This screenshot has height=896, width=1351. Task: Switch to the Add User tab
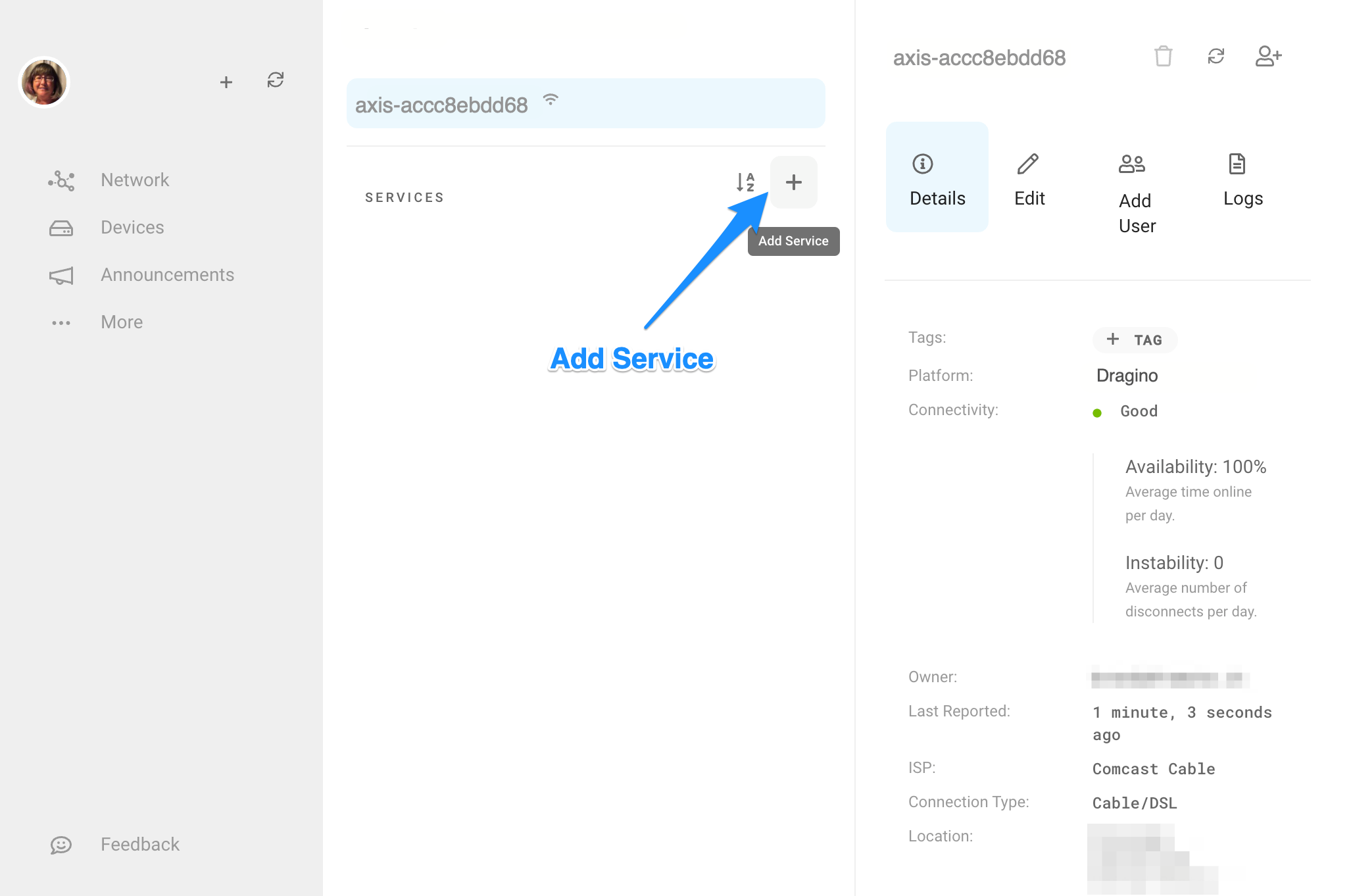pos(1135,192)
